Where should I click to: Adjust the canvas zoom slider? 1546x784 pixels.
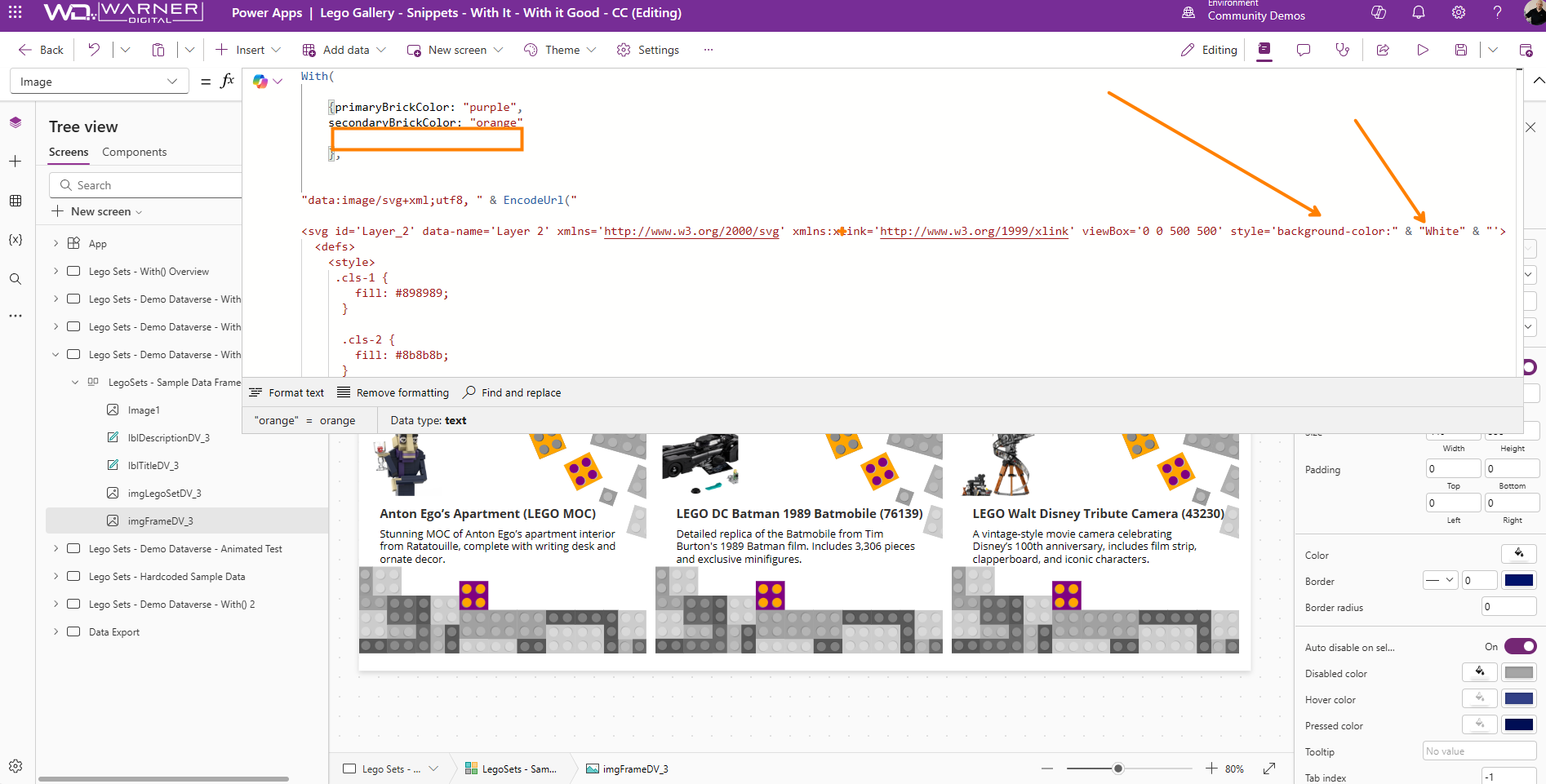[1118, 768]
